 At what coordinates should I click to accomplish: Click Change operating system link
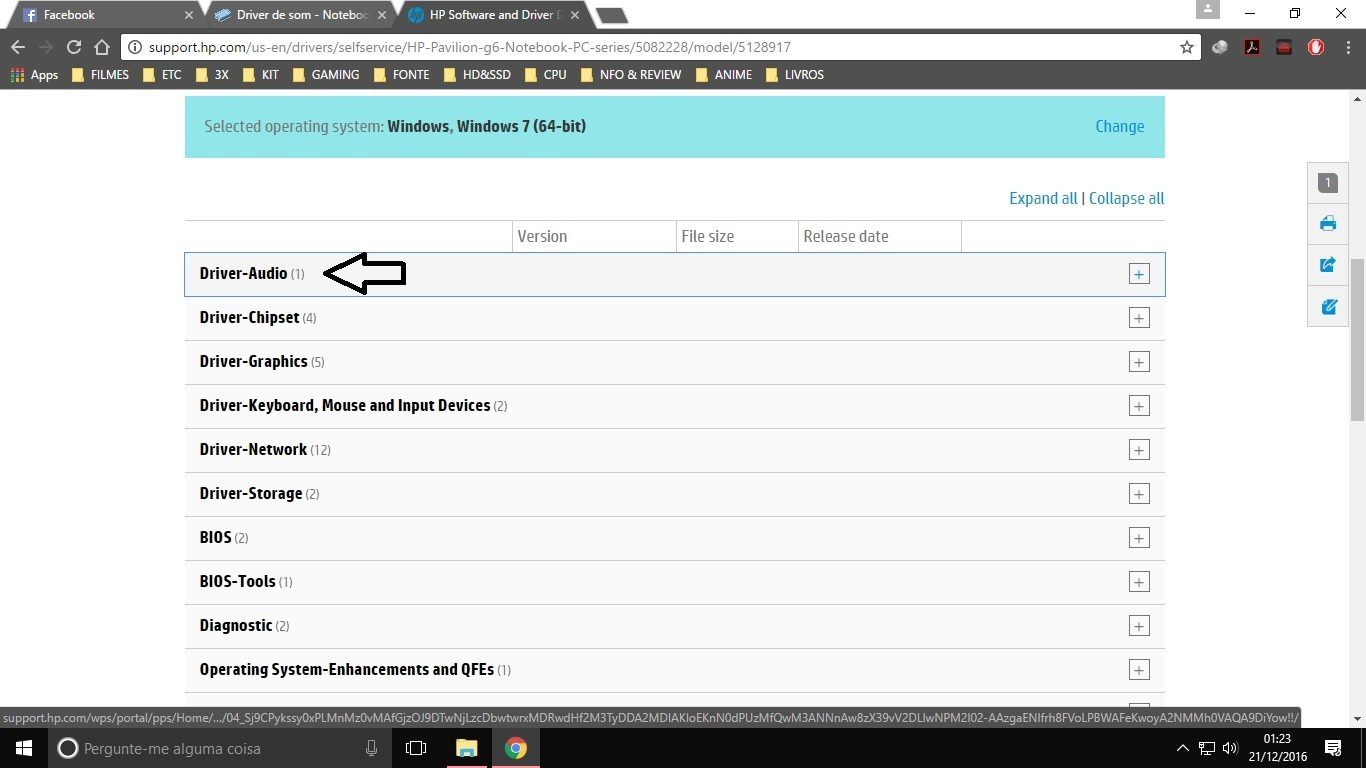tap(1119, 126)
